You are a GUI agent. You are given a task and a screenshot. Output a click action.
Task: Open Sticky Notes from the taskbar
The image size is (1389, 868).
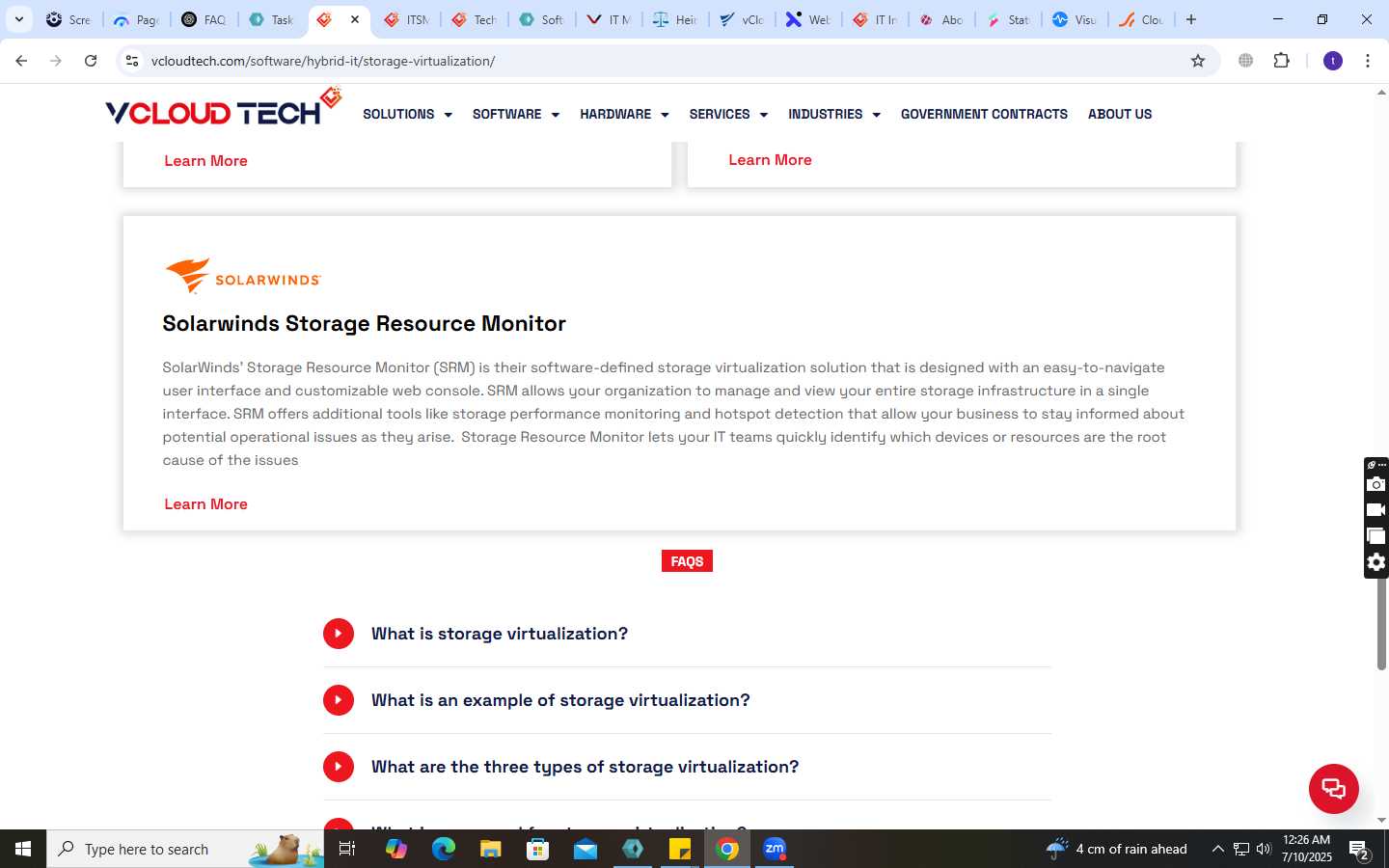[x=680, y=849]
